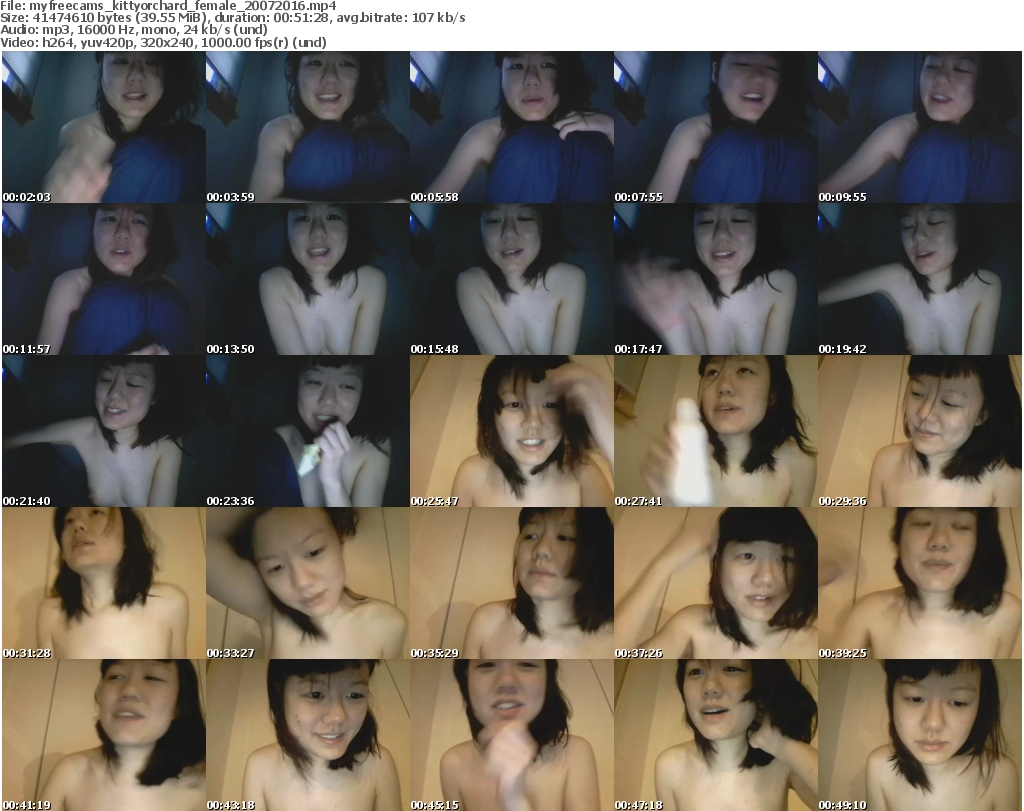Viewport: 1024px width, 811px height.
Task: Click the thumbnail marked 00:41:19
Action: (104, 735)
